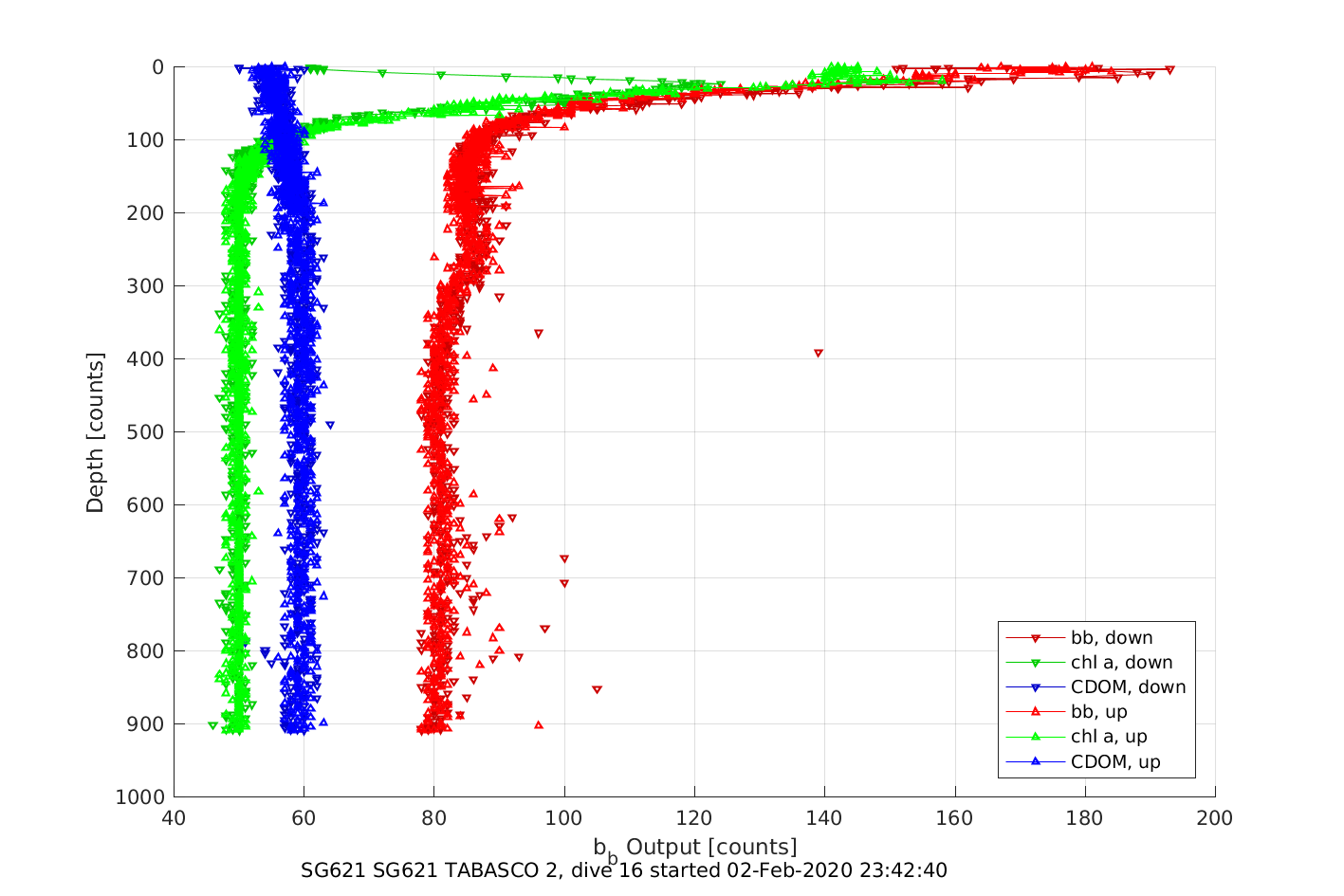
Task: Click the 'CDOM, down' legend entry
Action: coord(1095,687)
